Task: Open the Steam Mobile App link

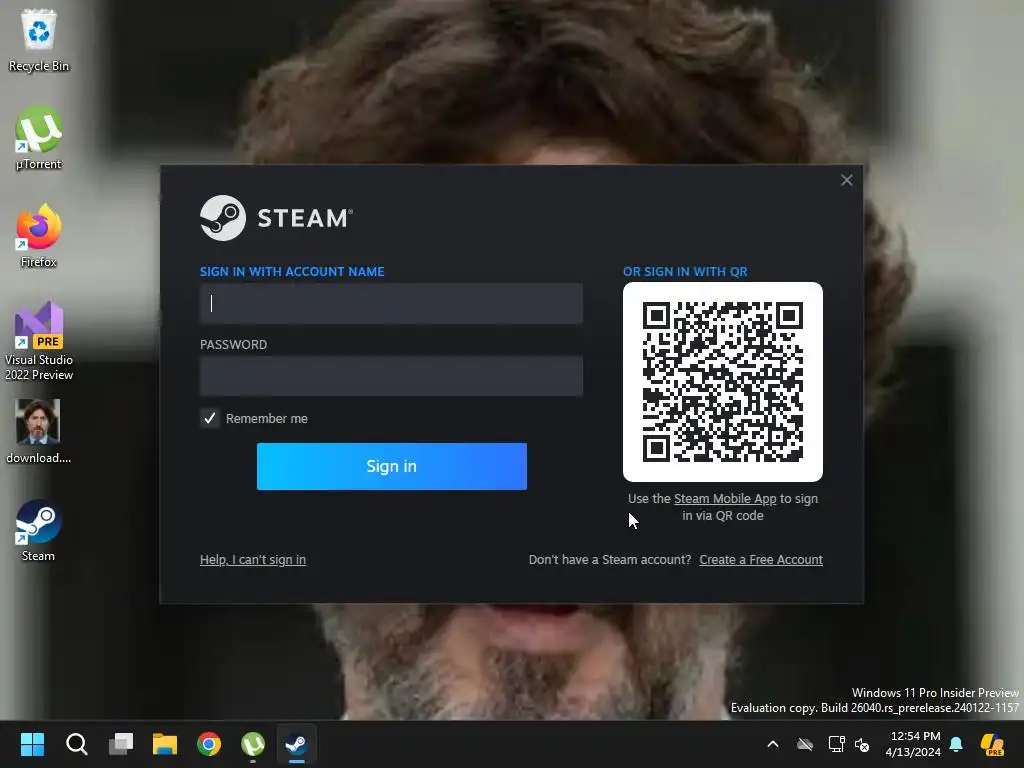Action: tap(725, 498)
